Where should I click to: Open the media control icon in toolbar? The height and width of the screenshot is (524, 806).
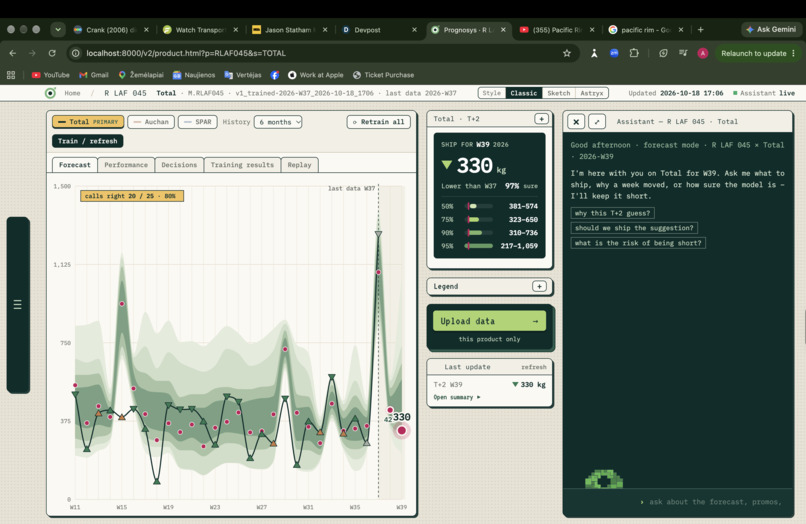click(x=683, y=53)
